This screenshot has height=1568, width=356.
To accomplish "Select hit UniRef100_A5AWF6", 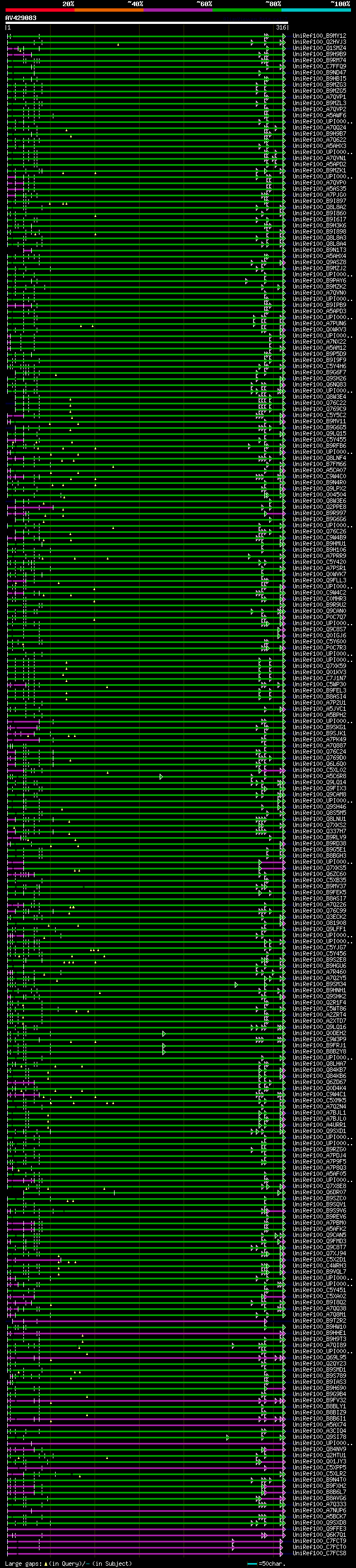I will click(319, 115).
